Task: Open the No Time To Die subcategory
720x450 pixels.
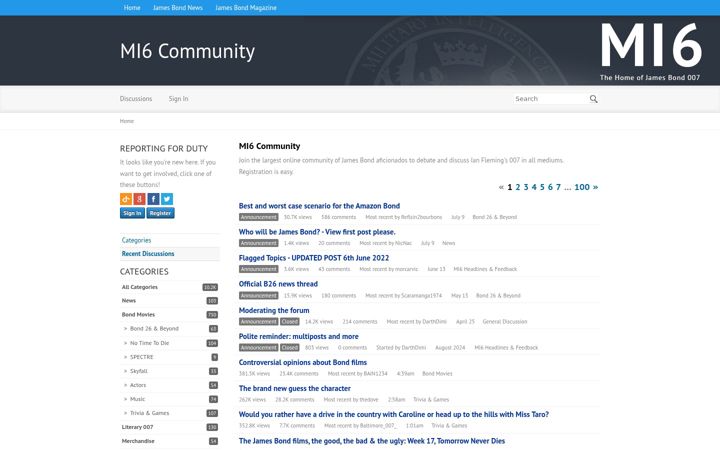Action: tap(149, 343)
